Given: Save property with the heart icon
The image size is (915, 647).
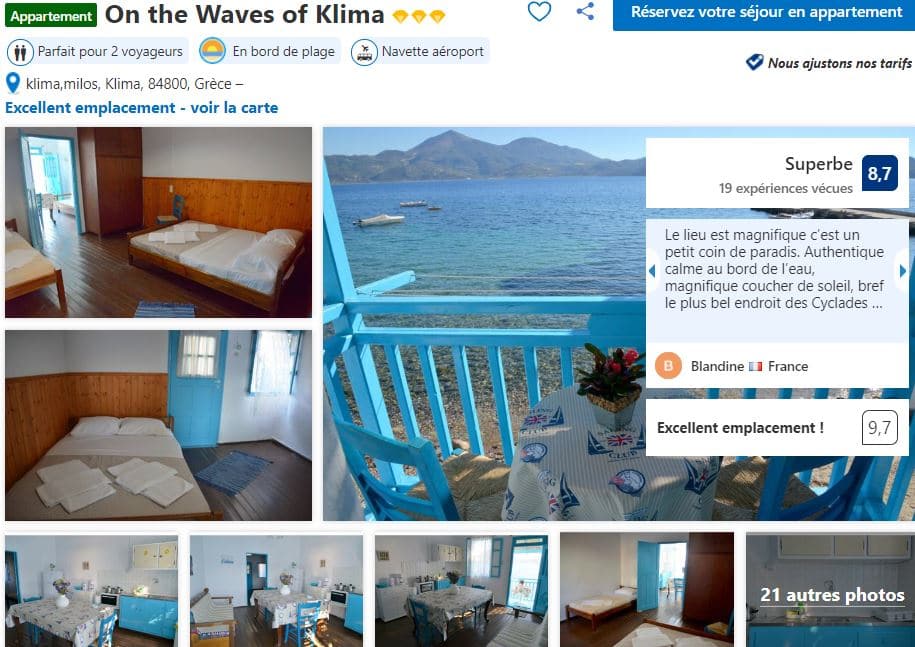Looking at the screenshot, I should click(539, 11).
